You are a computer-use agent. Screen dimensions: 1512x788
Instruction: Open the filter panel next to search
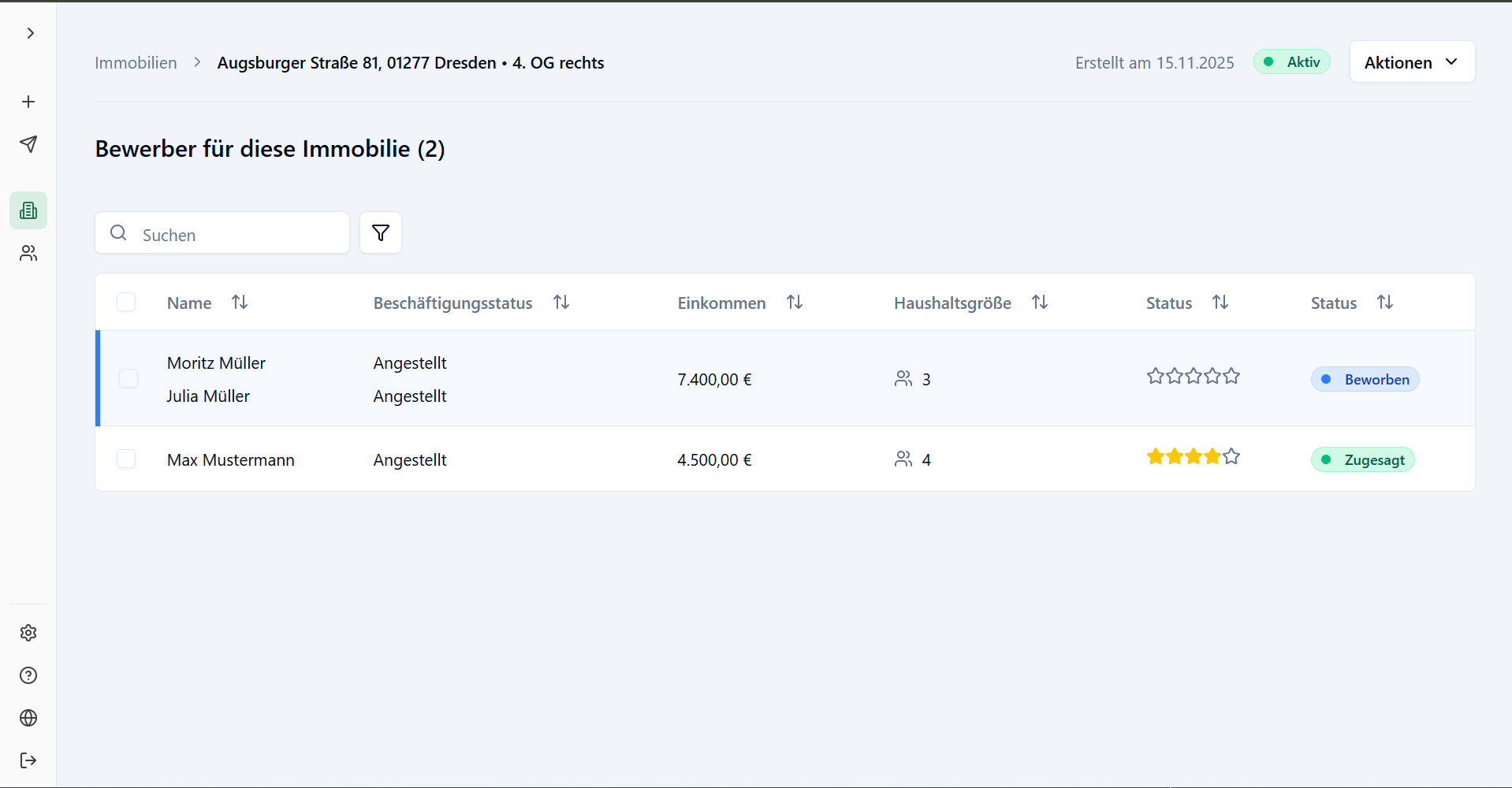[381, 232]
